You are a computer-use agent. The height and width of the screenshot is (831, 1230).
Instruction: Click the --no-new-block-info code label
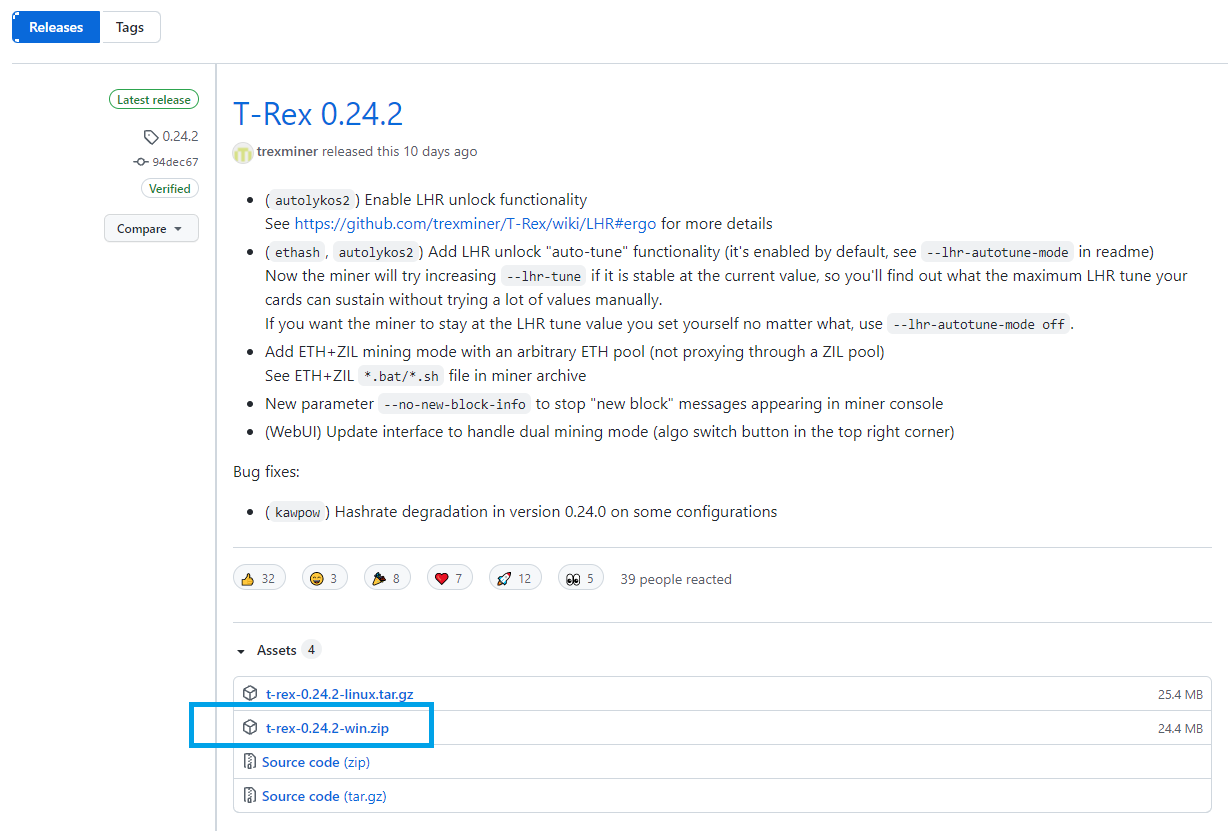tap(454, 404)
